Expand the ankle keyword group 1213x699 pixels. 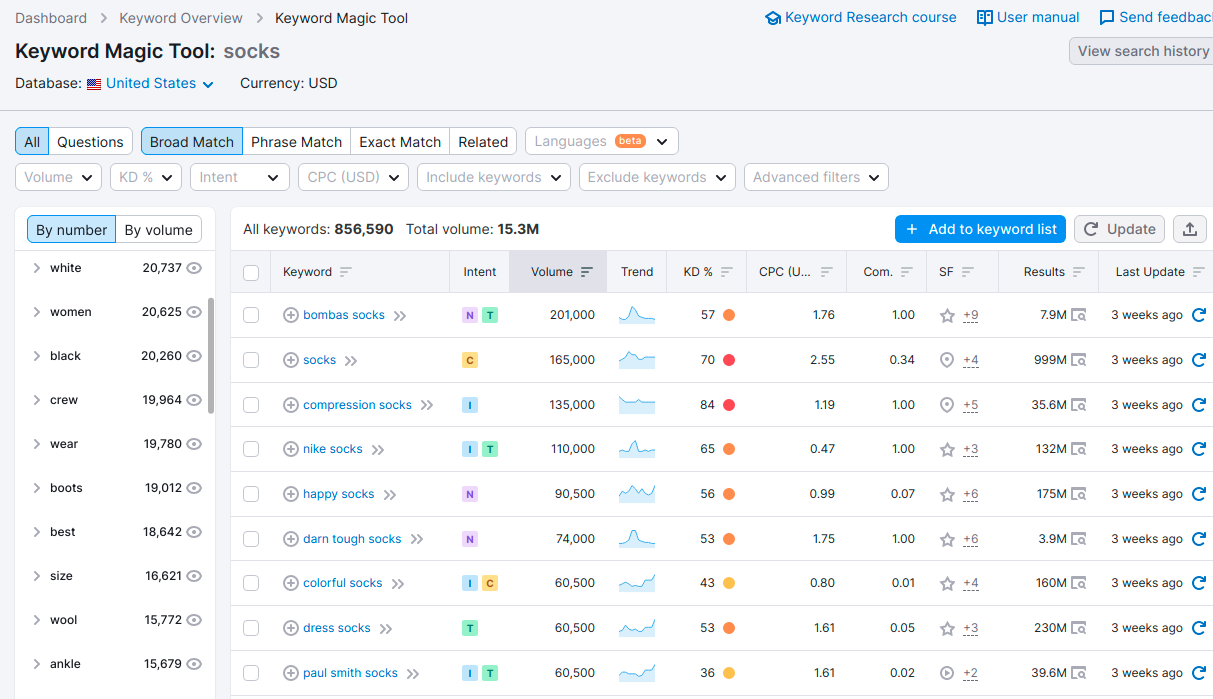(x=37, y=664)
